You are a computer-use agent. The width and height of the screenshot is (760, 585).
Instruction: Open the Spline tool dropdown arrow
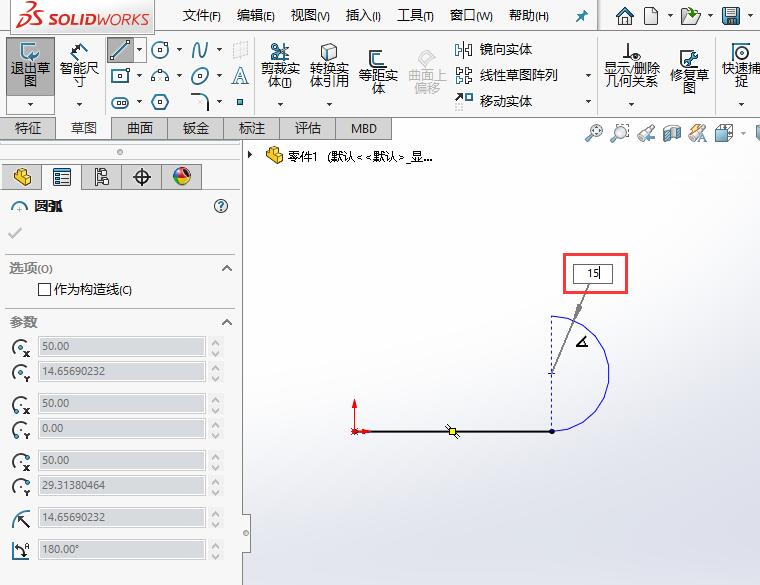tap(220, 49)
